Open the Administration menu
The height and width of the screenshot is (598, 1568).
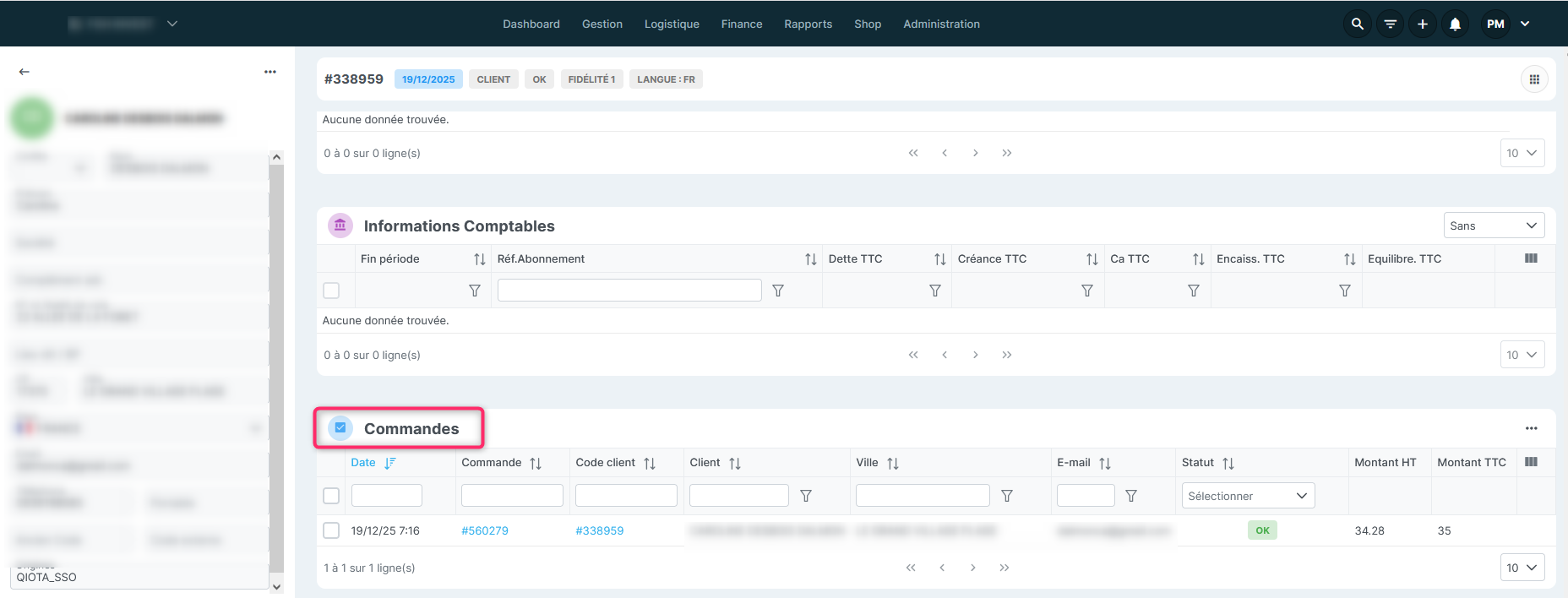pyautogui.click(x=941, y=24)
